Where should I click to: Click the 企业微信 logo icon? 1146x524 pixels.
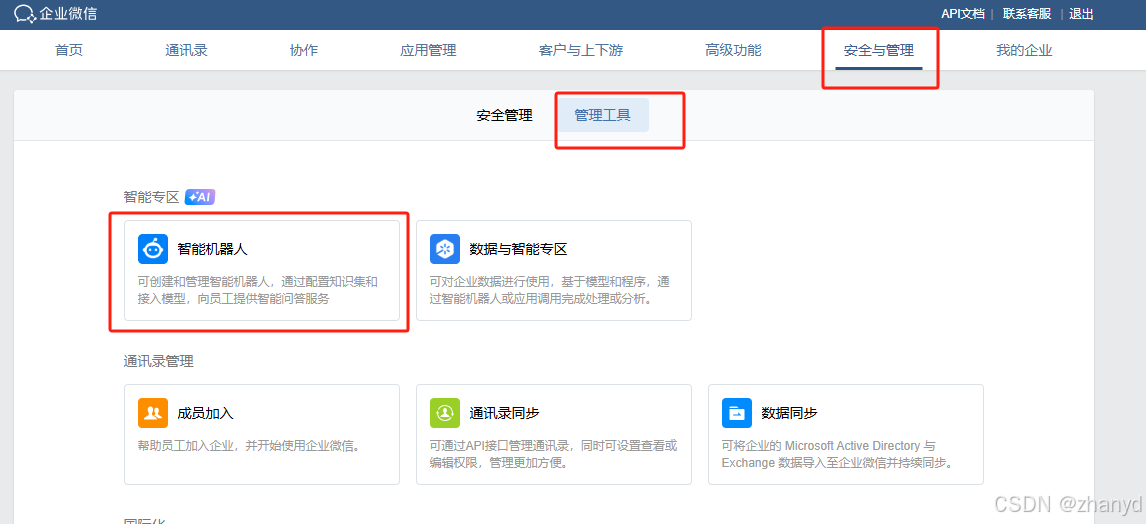pos(25,14)
